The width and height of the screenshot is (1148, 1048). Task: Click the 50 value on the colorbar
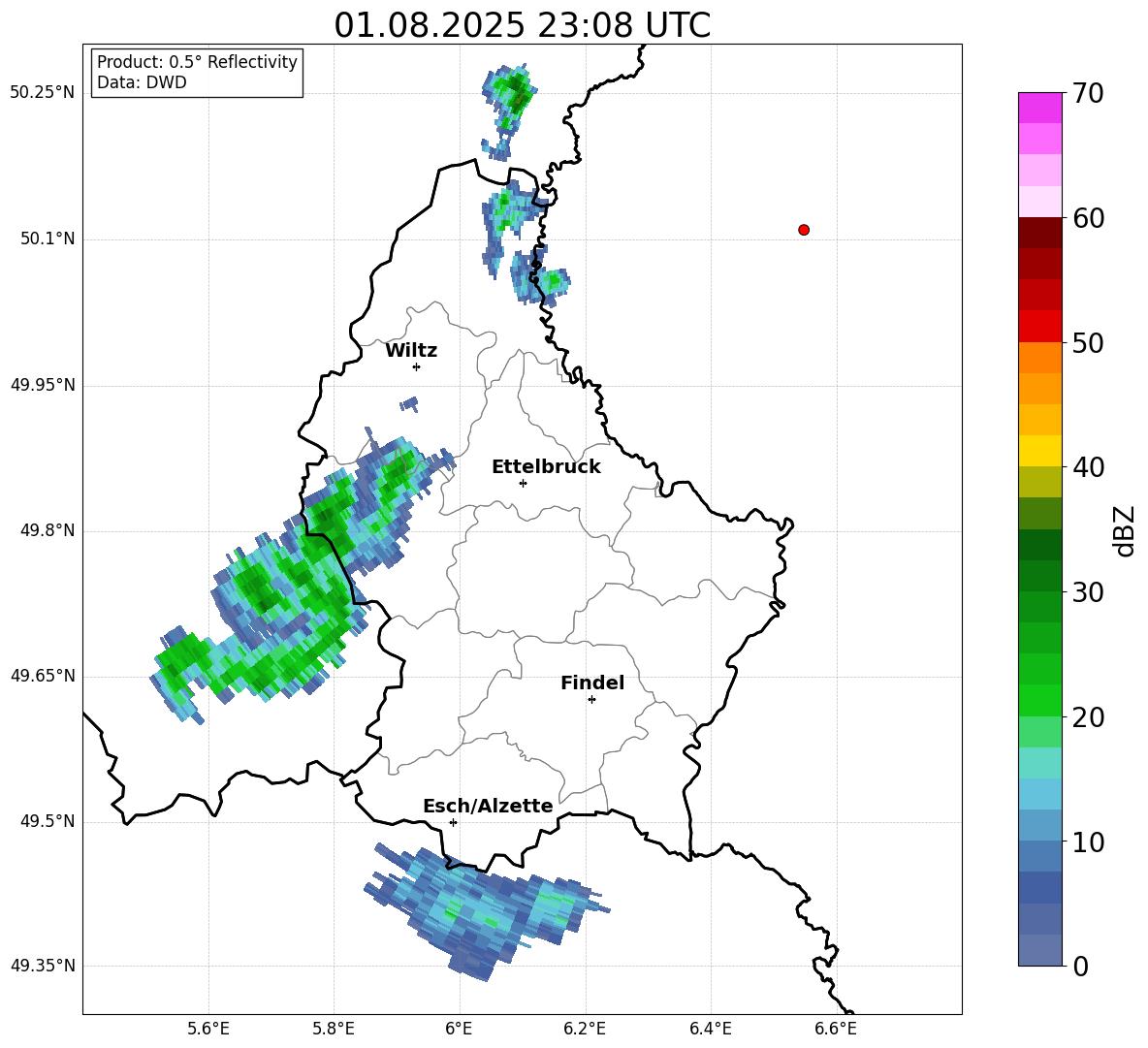point(1088,342)
